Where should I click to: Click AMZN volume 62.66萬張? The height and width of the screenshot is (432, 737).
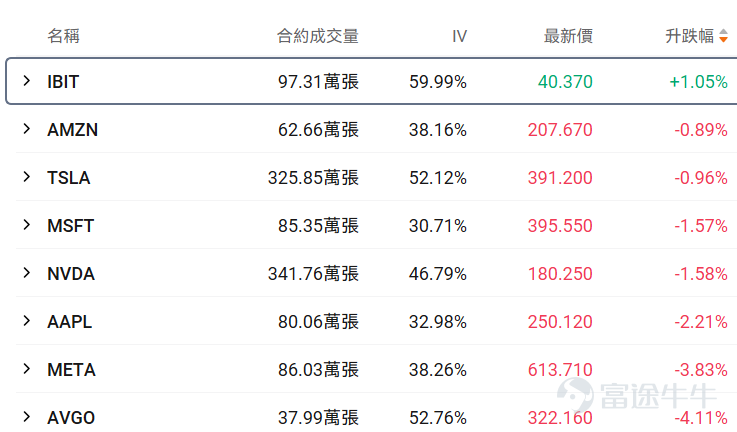318,130
